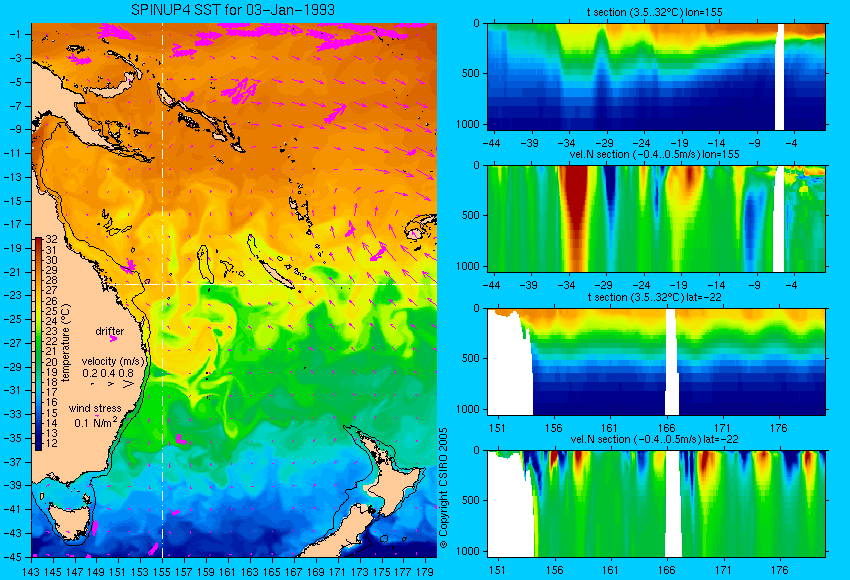This screenshot has width=850, height=580.
Task: Click the -33 latitude tick on SST map
Action: (14, 414)
